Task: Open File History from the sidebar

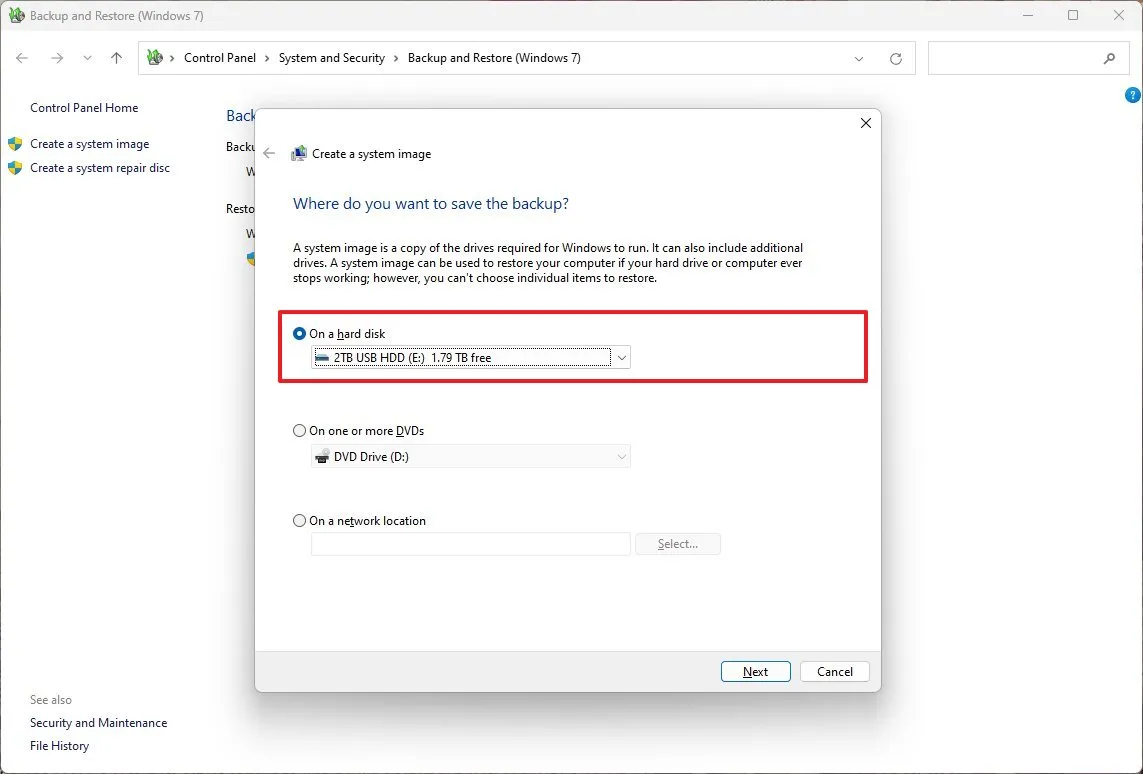Action: point(59,745)
